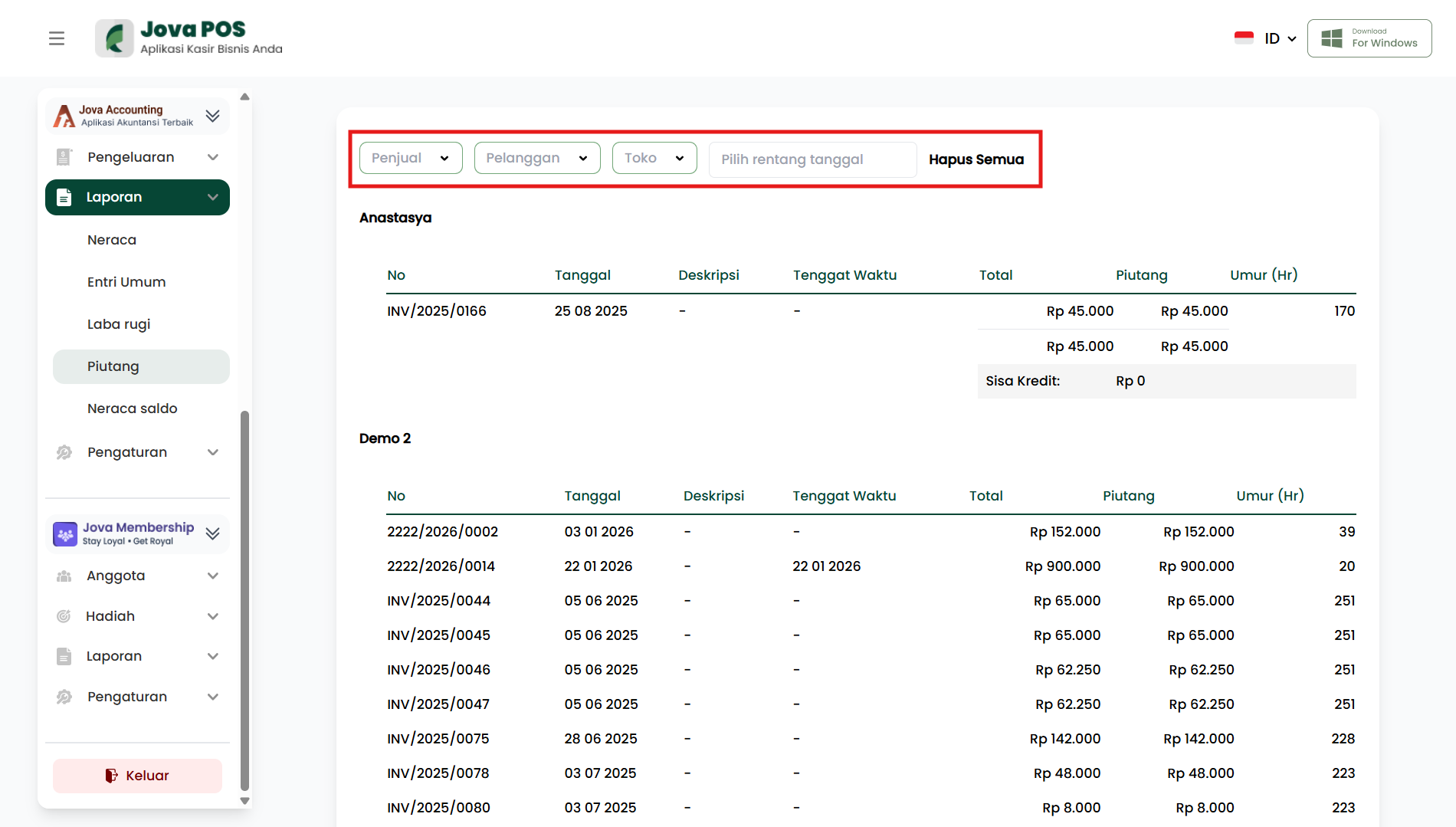Select Laba rugi in sidebar
The image size is (1456, 827).
click(119, 324)
